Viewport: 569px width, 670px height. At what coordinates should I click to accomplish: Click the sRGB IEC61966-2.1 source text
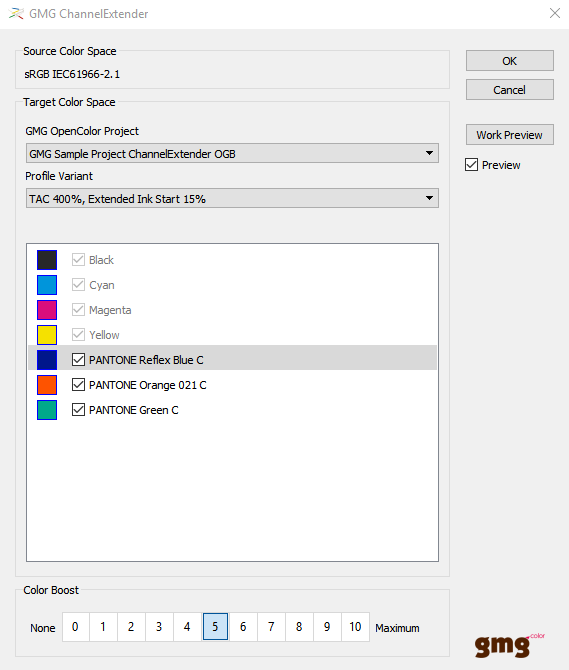tap(72, 74)
